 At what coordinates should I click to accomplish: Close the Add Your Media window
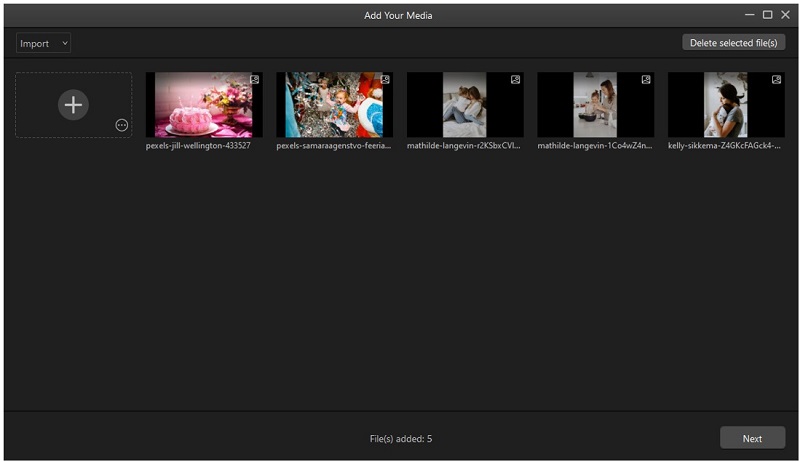pyautogui.click(x=785, y=15)
